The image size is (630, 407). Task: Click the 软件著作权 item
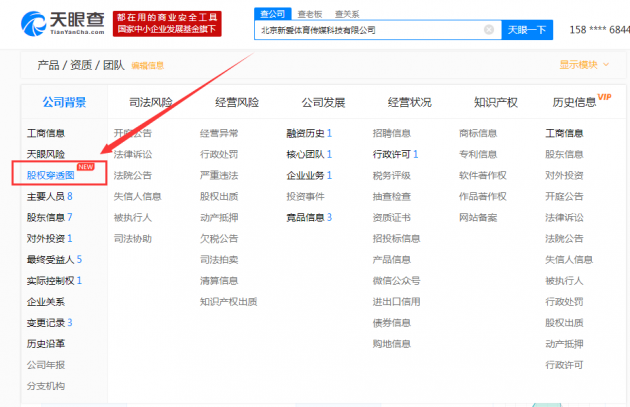point(483,175)
